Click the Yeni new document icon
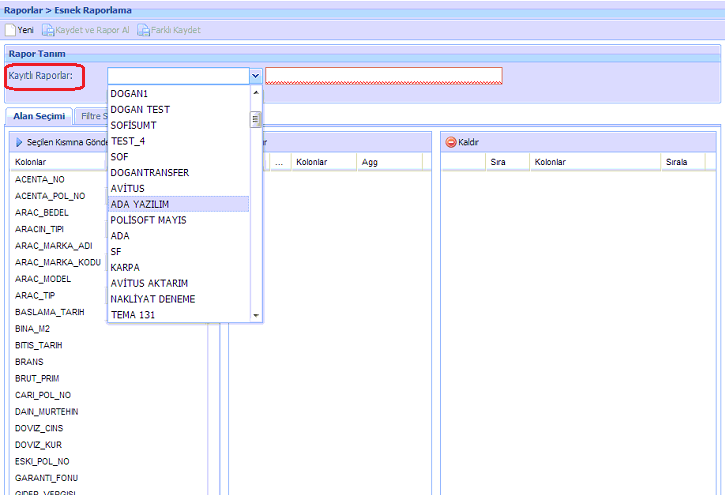Screen dimensions: 725x495 point(11,30)
